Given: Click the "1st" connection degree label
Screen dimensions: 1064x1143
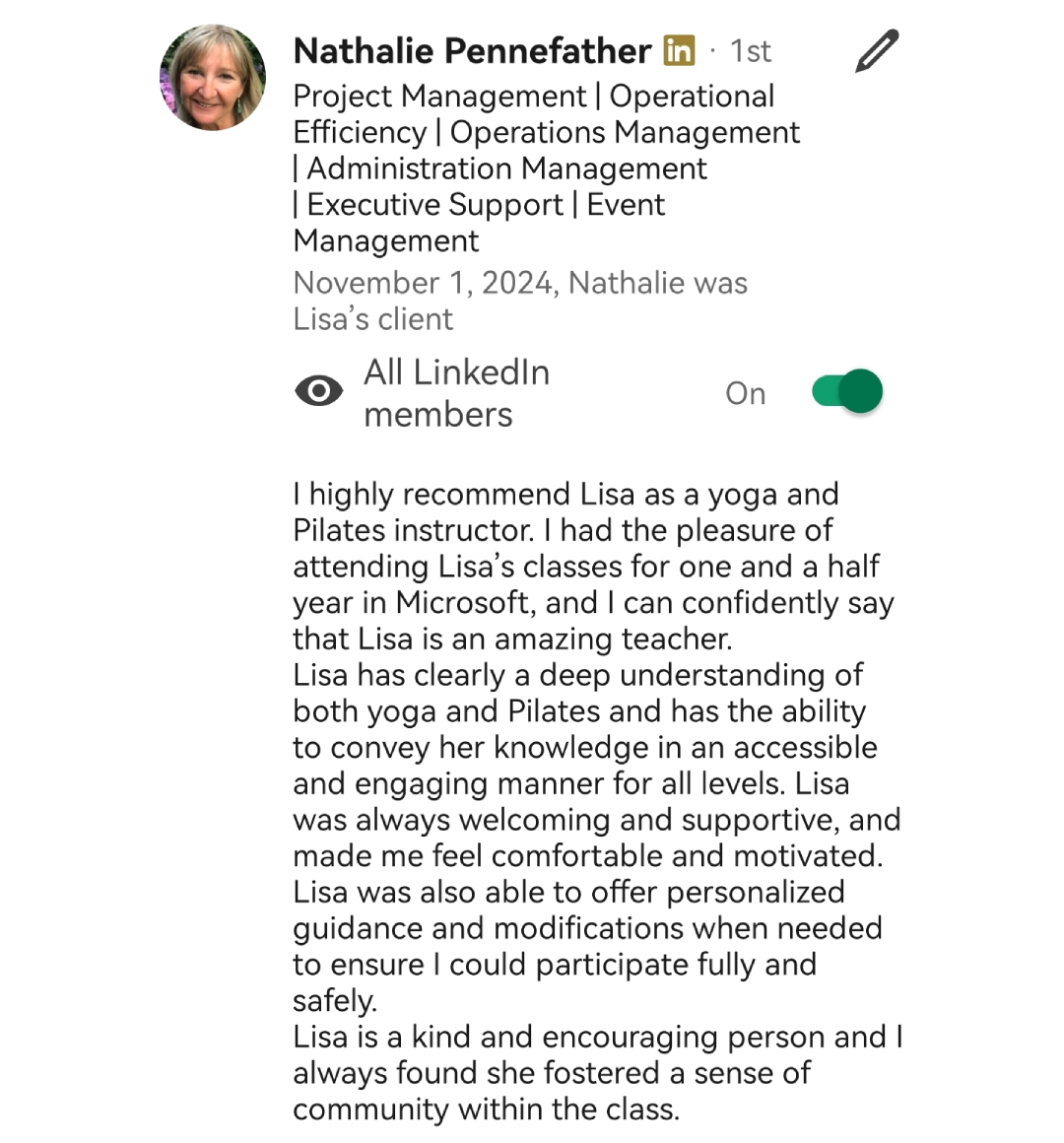Looking at the screenshot, I should coord(751,51).
